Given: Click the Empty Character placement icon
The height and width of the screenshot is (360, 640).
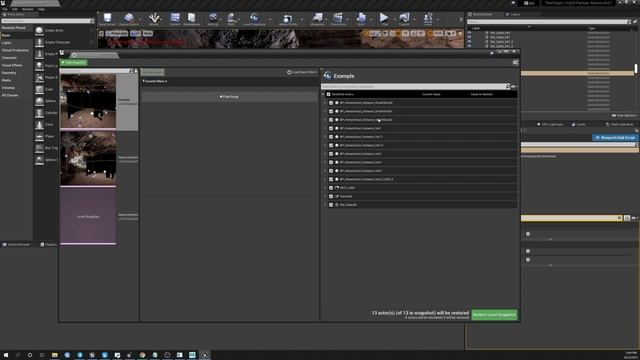Looking at the screenshot, I should click(x=39, y=42).
